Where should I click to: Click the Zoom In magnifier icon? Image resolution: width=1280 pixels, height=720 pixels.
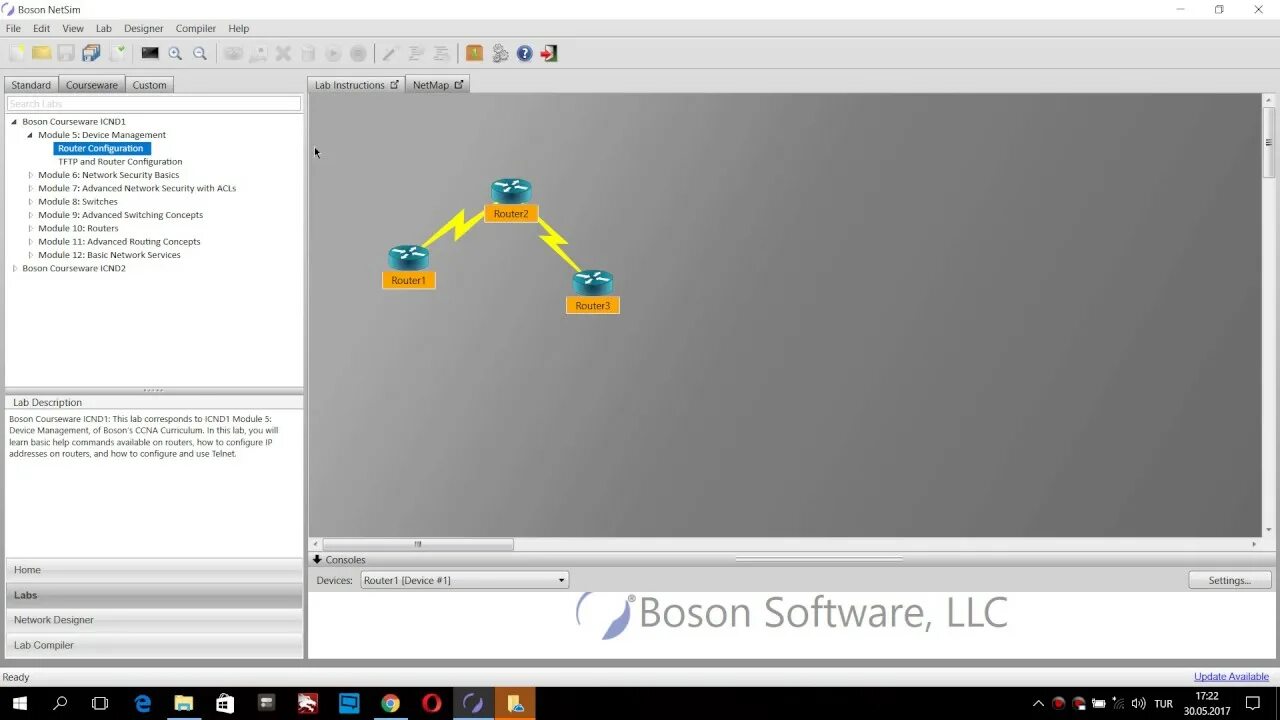(x=175, y=53)
